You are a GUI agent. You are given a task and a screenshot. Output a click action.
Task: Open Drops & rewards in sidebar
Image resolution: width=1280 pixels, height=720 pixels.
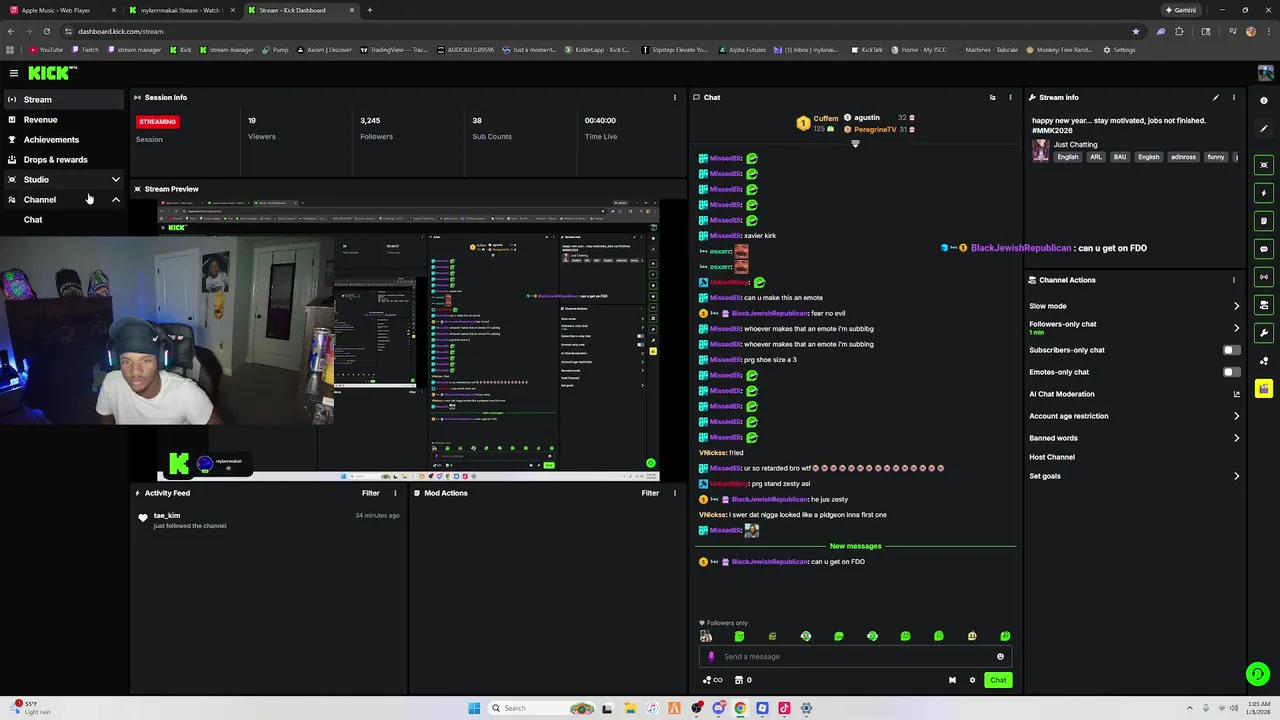tap(63, 160)
